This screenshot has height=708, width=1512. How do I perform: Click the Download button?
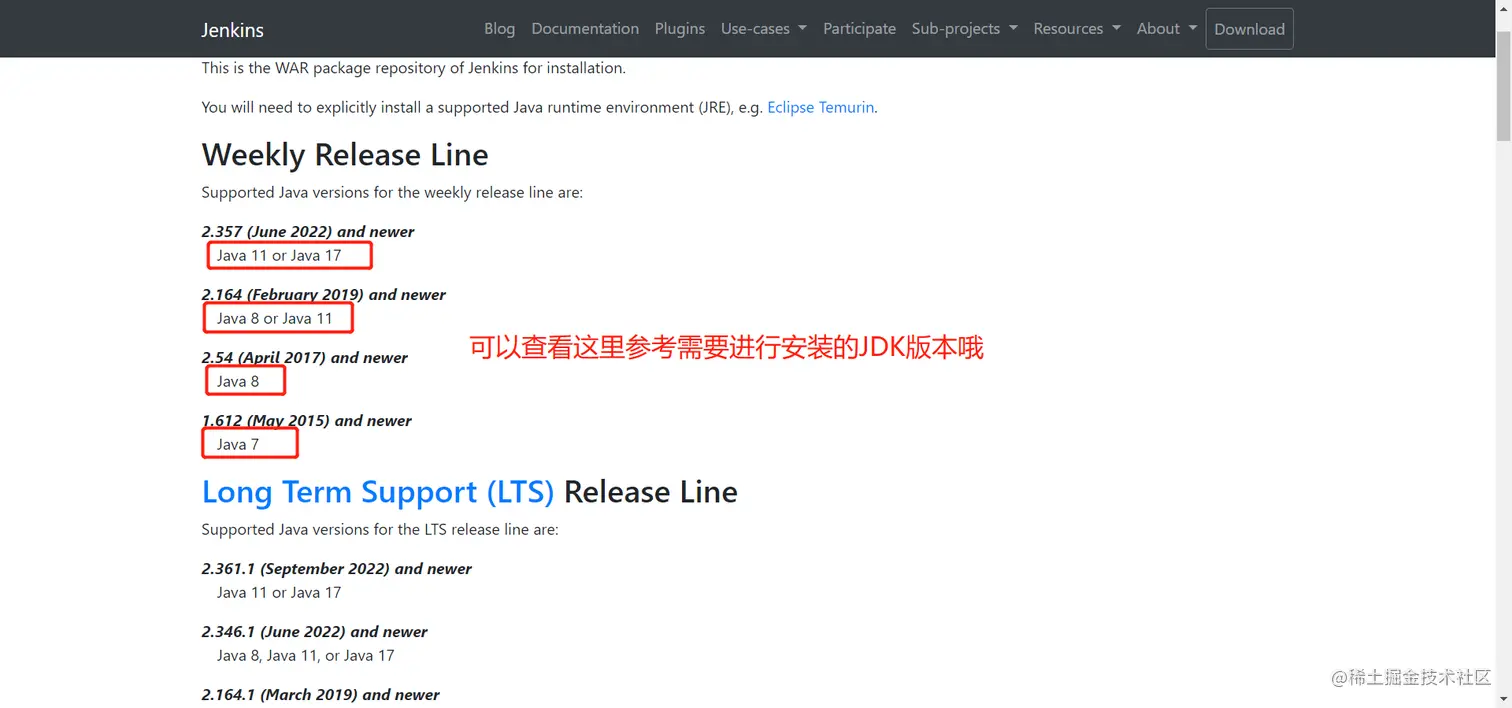(1249, 29)
